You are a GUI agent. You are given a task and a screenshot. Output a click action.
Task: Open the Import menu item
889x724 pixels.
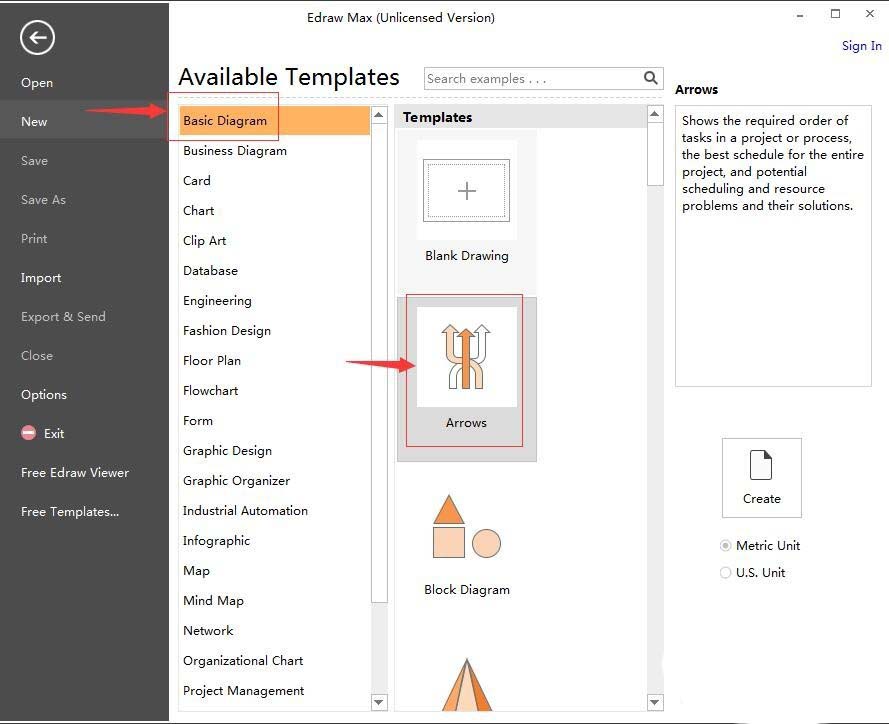click(x=41, y=278)
